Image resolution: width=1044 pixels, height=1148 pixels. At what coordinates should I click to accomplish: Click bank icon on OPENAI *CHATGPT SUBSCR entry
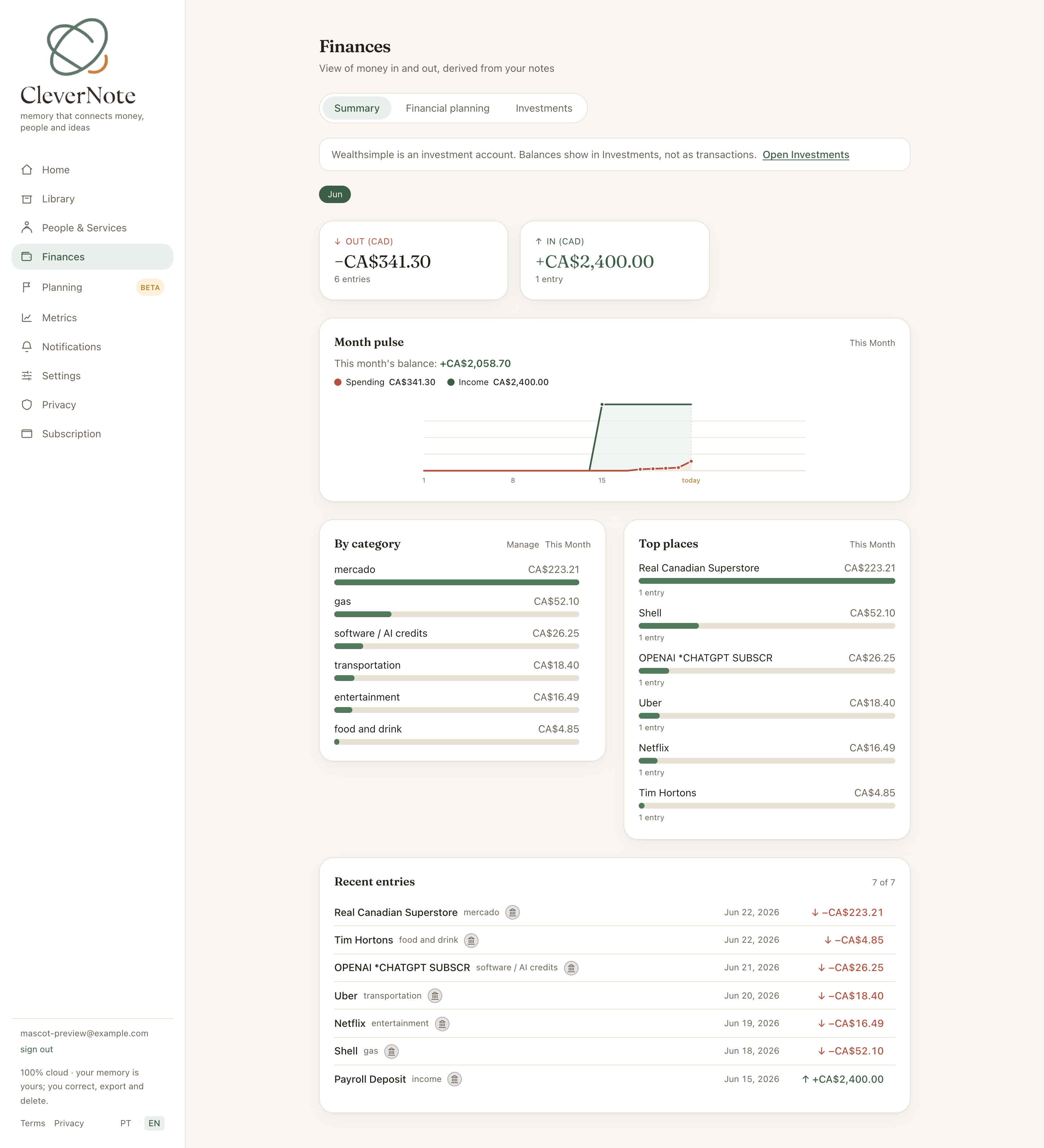572,968
